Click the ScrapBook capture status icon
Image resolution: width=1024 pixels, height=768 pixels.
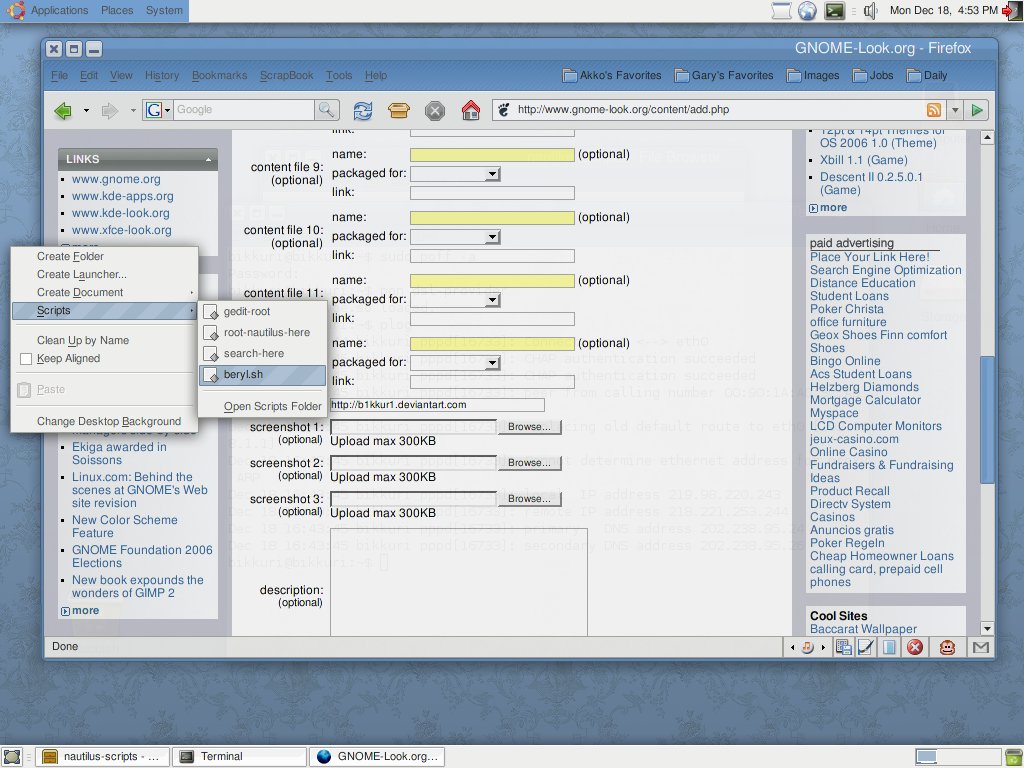click(844, 647)
